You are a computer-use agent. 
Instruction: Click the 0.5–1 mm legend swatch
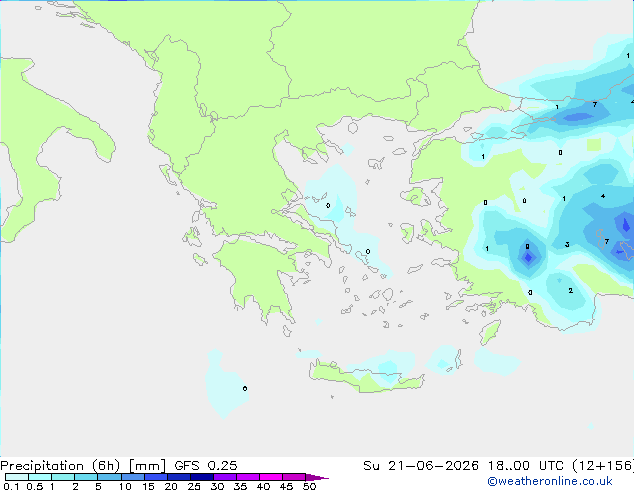coord(40,477)
